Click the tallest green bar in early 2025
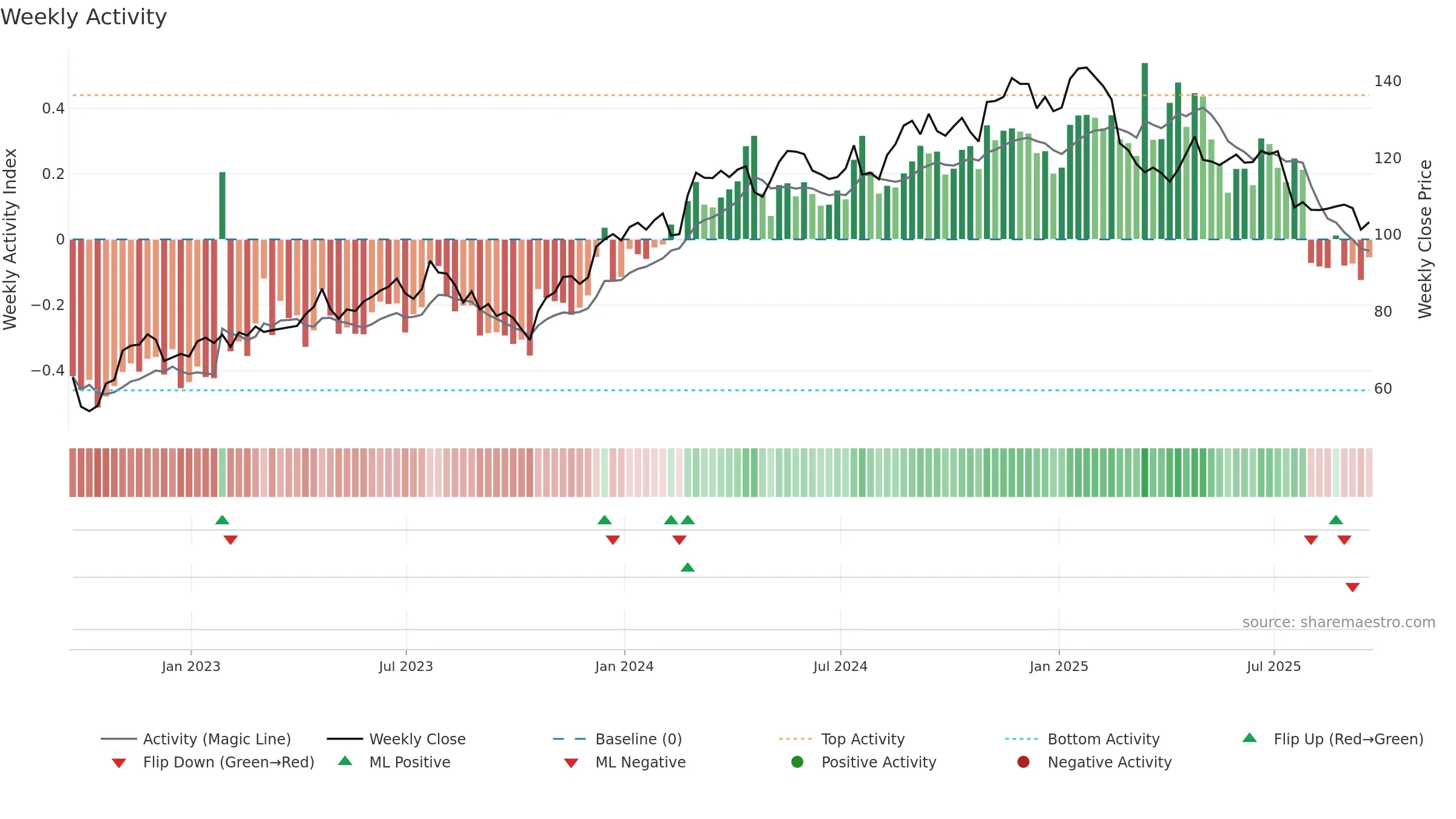Screen dimensions: 1456x819 [1145, 151]
